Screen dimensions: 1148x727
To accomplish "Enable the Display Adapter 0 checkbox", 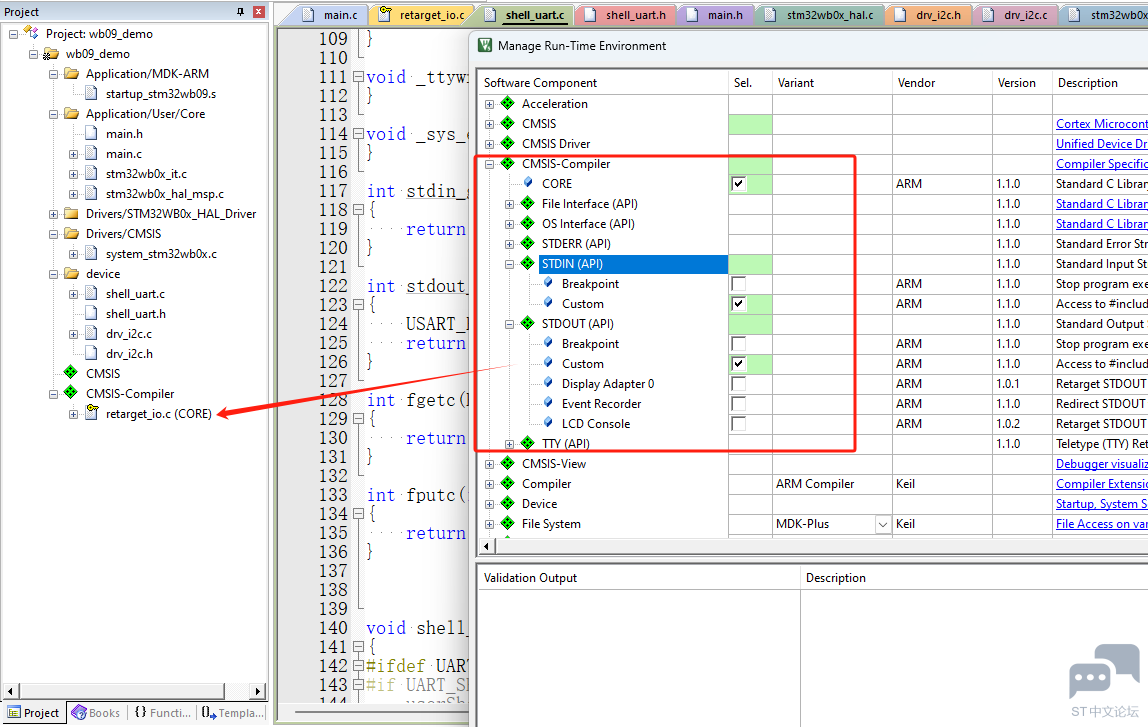I will [x=739, y=384].
